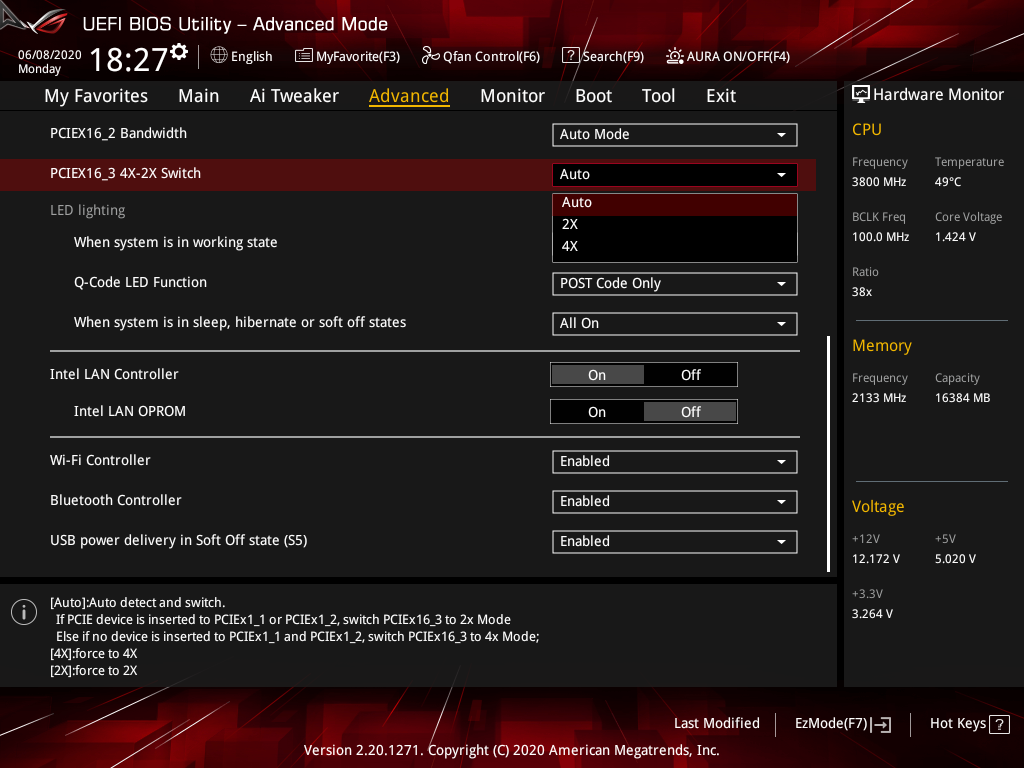Viewport: 1024px width, 768px height.
Task: Open PCIEX16_2 Bandwidth dropdown
Action: pos(675,135)
